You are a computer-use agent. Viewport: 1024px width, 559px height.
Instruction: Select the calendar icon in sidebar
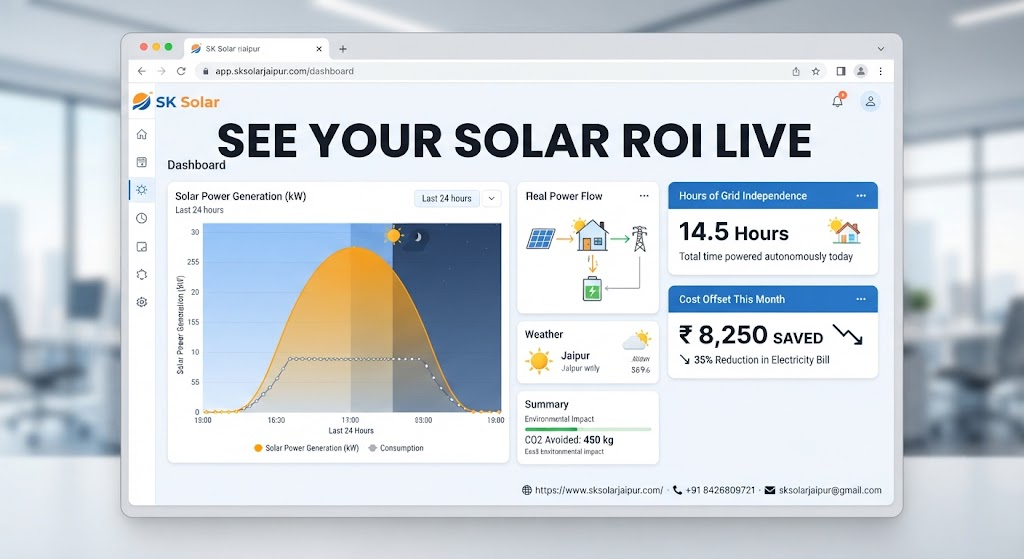142,162
